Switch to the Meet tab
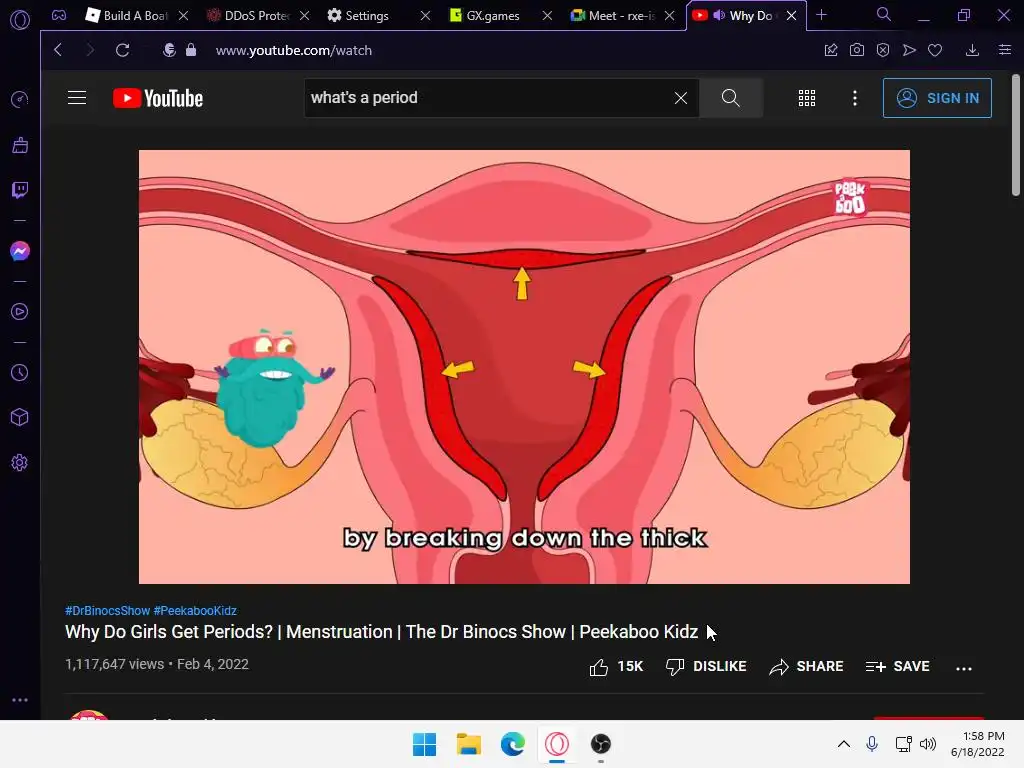Image resolution: width=1024 pixels, height=768 pixels. click(x=613, y=16)
